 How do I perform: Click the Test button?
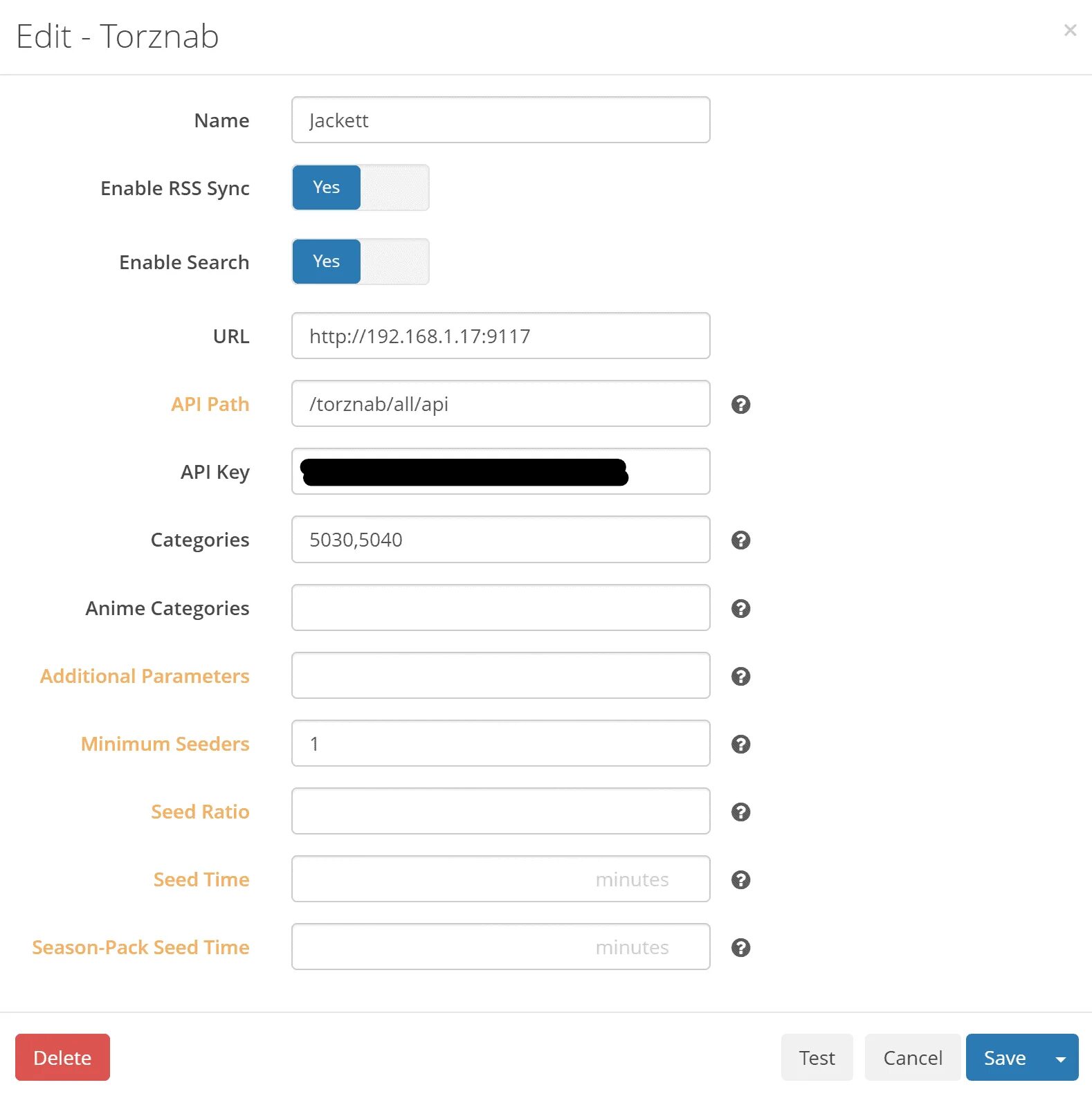(817, 1057)
